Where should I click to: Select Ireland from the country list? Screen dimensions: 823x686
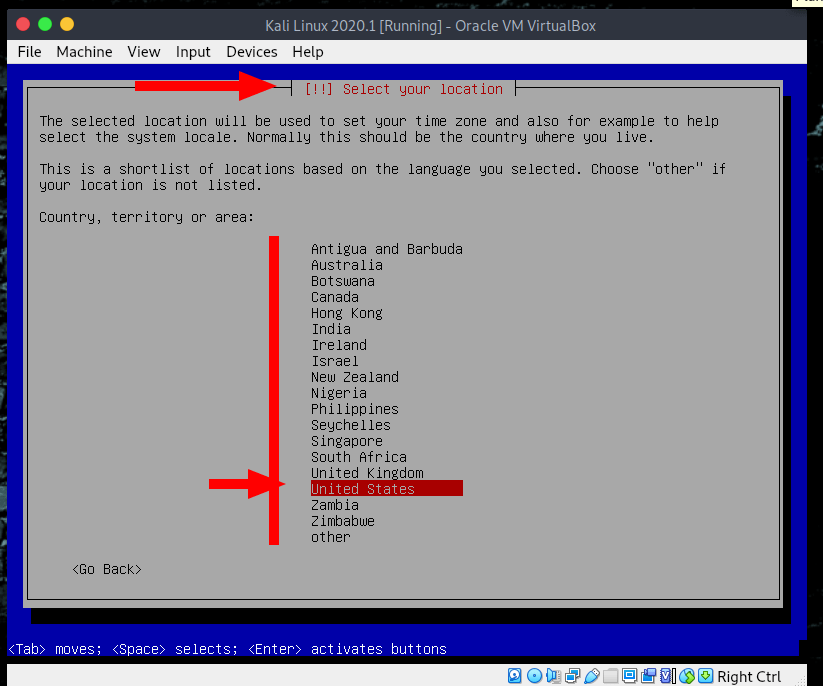point(339,345)
